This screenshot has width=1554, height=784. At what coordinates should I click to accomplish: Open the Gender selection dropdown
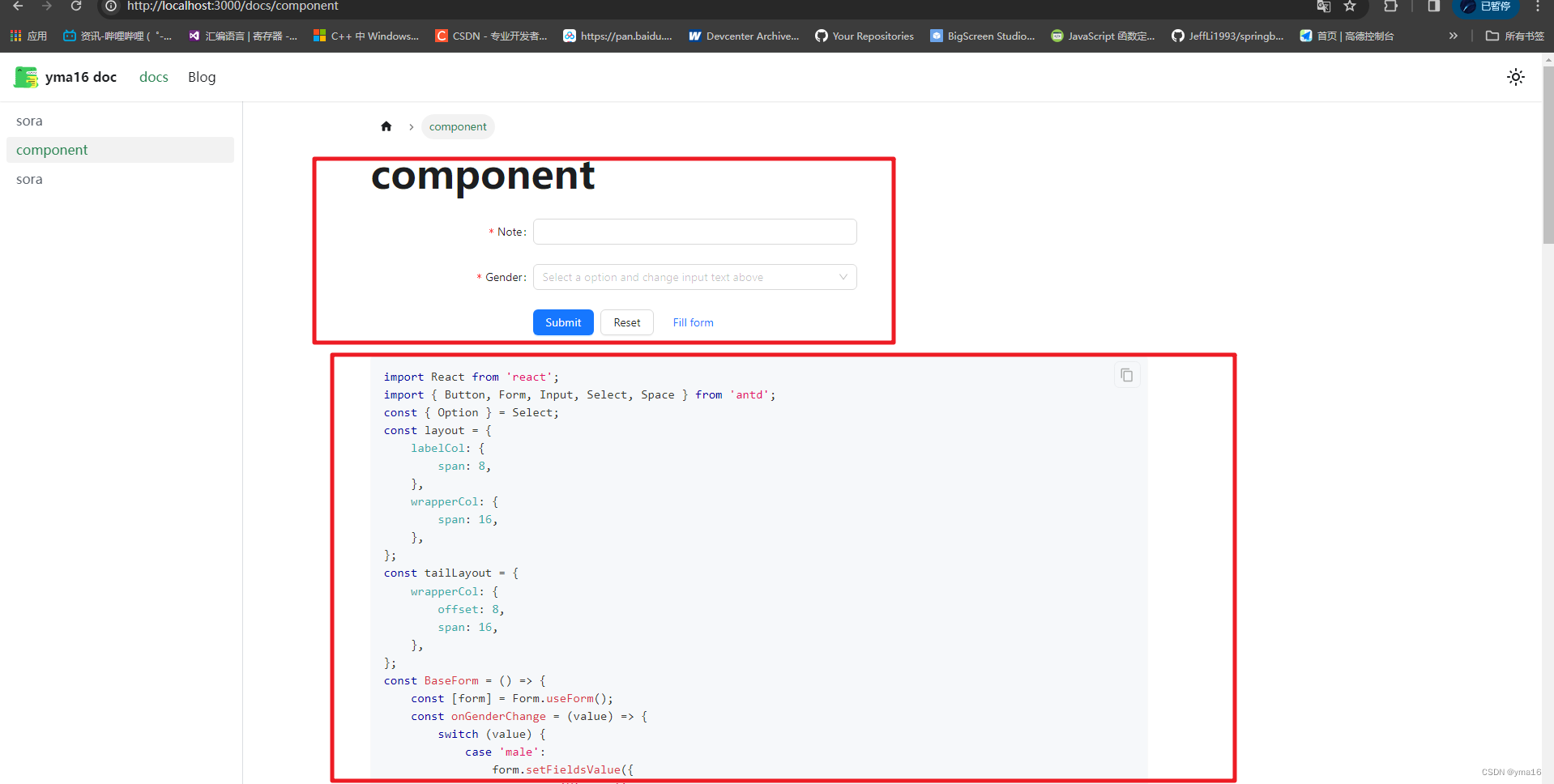694,277
